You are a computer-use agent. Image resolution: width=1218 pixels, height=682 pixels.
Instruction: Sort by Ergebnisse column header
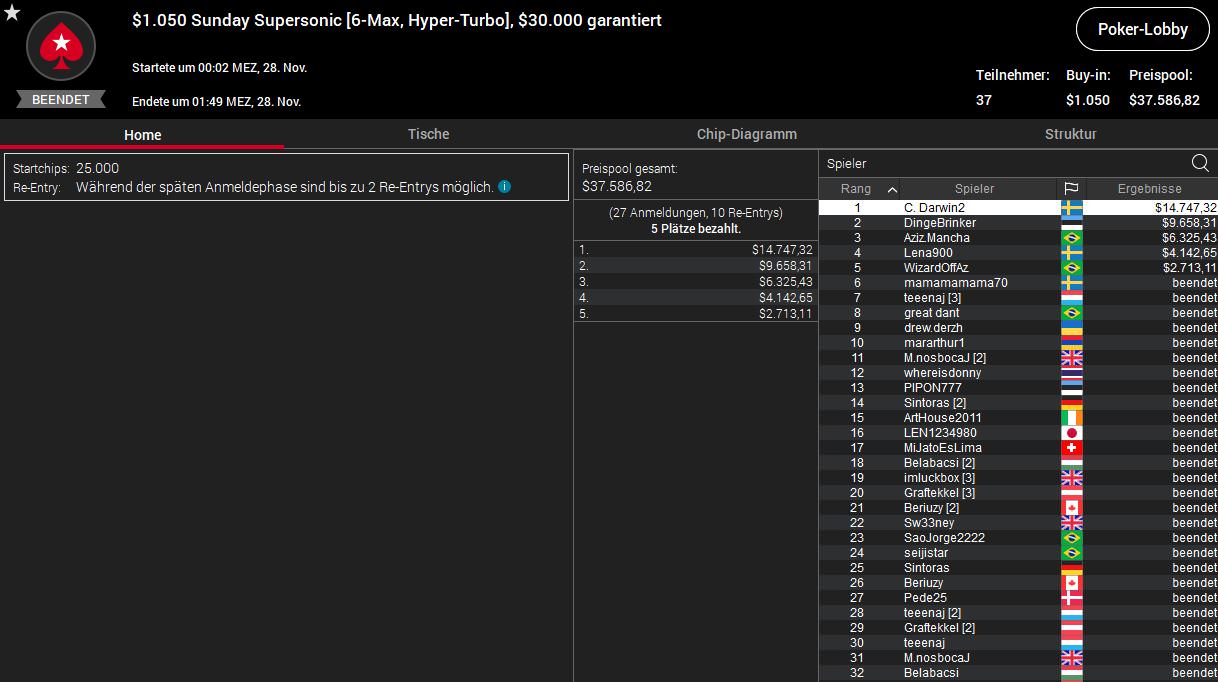(x=1149, y=189)
